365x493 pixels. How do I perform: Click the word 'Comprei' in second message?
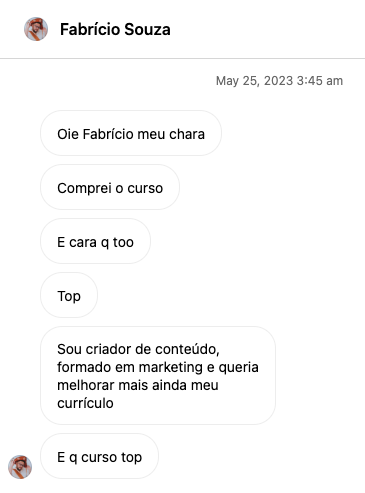84,188
